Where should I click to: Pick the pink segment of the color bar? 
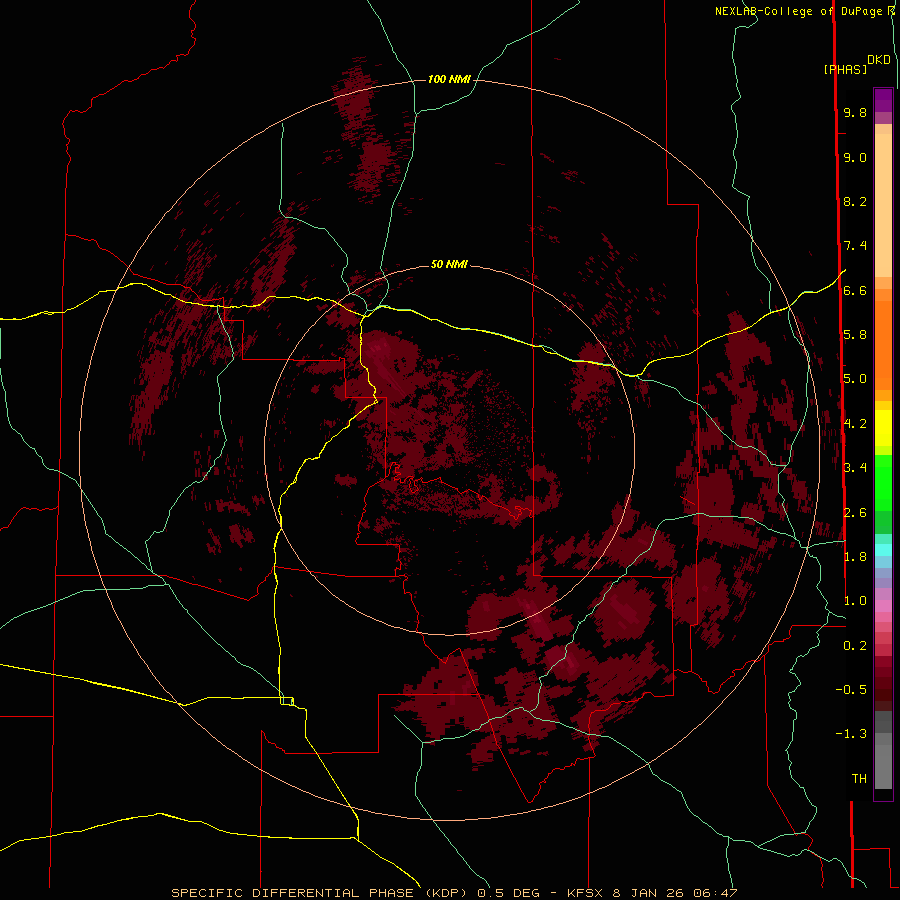883,606
